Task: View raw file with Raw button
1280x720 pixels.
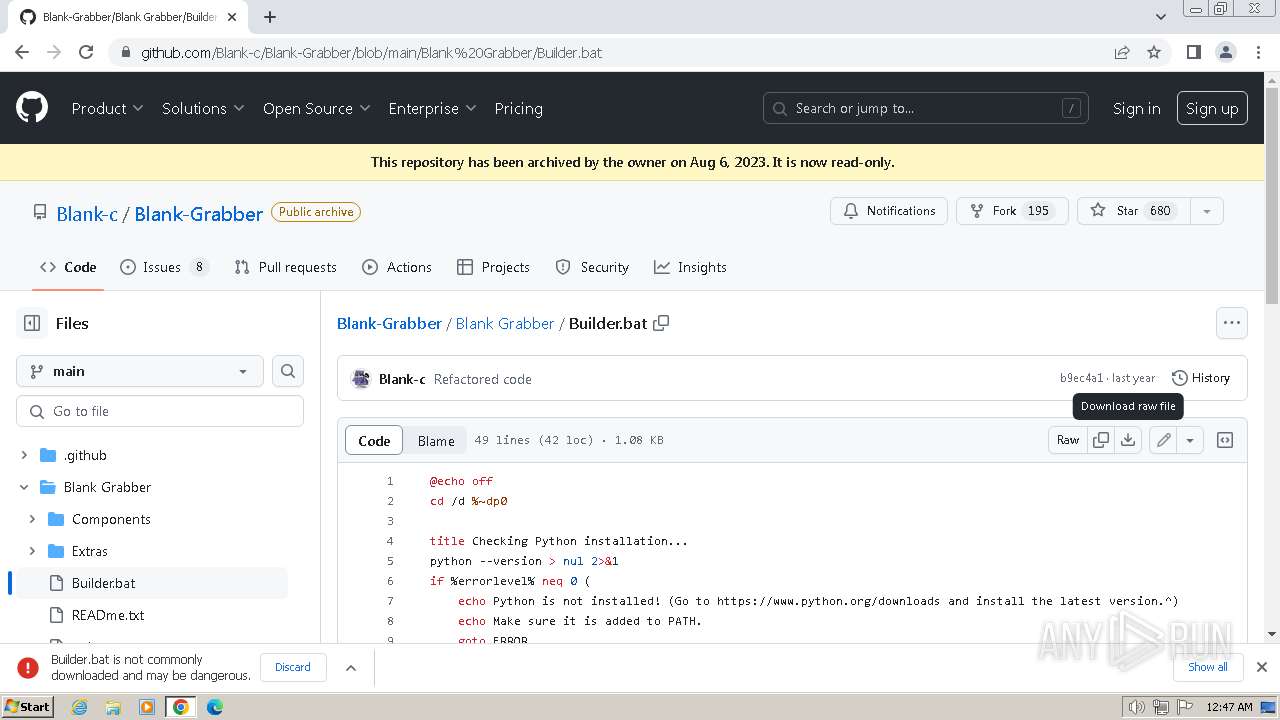Action: tap(1068, 440)
